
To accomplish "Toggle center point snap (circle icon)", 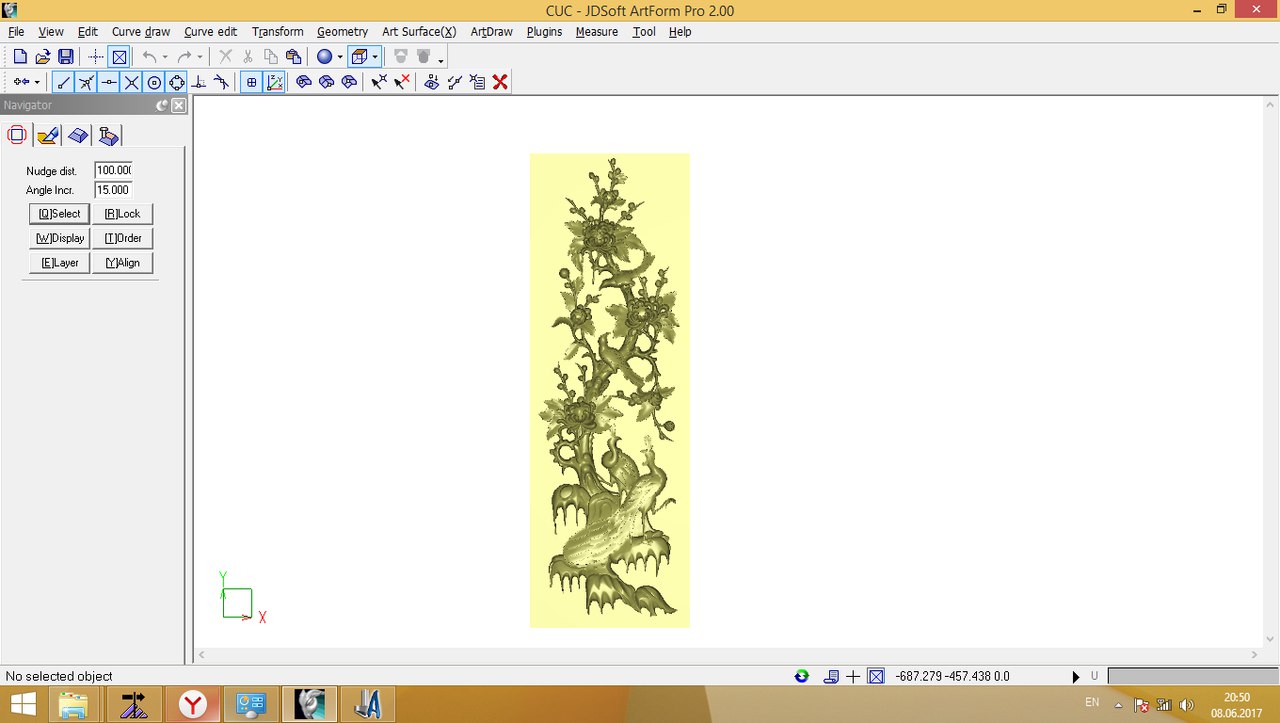I will coord(154,82).
